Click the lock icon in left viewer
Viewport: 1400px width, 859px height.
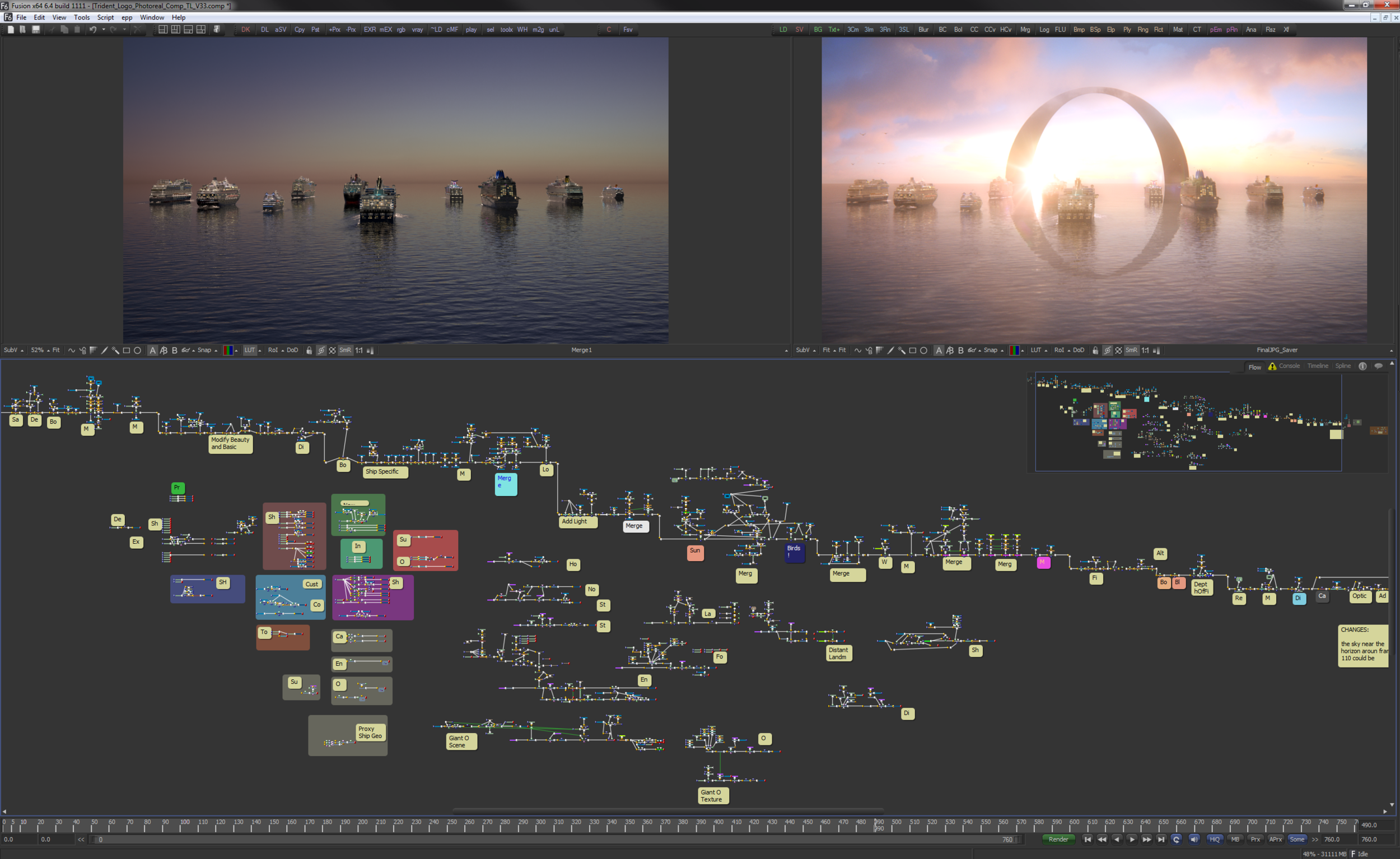coord(309,351)
